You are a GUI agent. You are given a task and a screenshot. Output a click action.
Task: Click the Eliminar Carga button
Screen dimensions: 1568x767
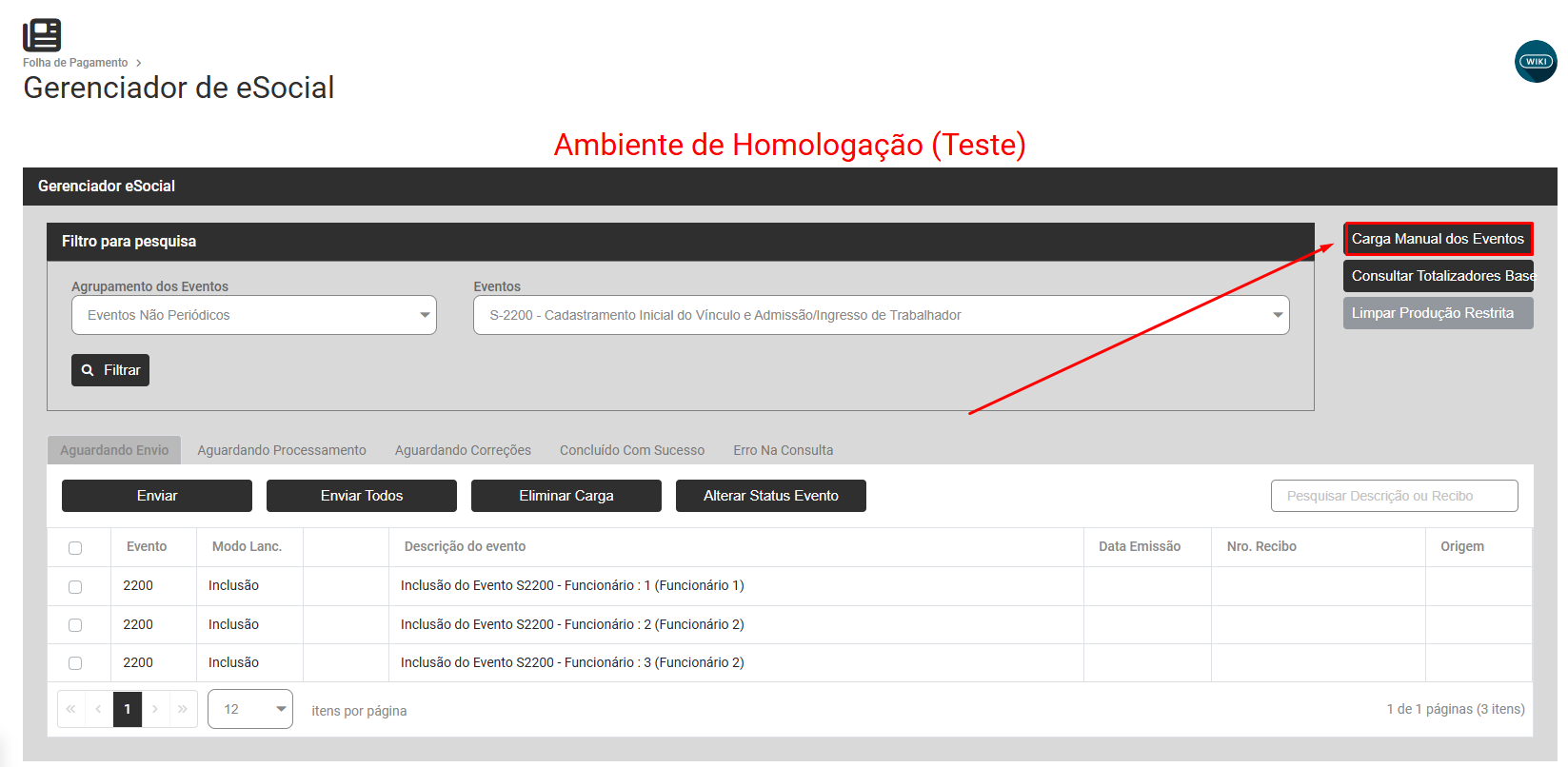(x=566, y=496)
